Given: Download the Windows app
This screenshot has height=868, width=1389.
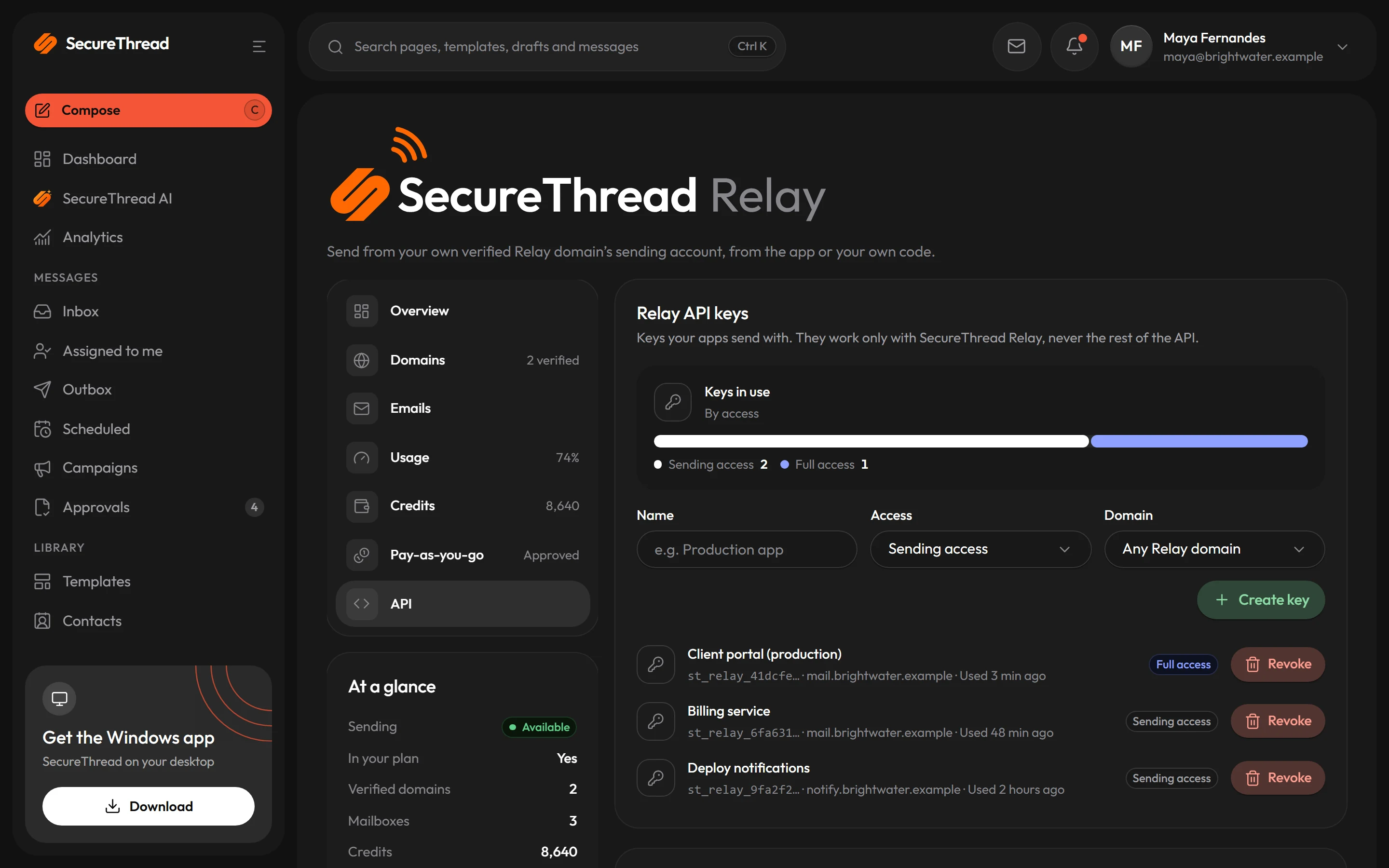Looking at the screenshot, I should tap(148, 806).
